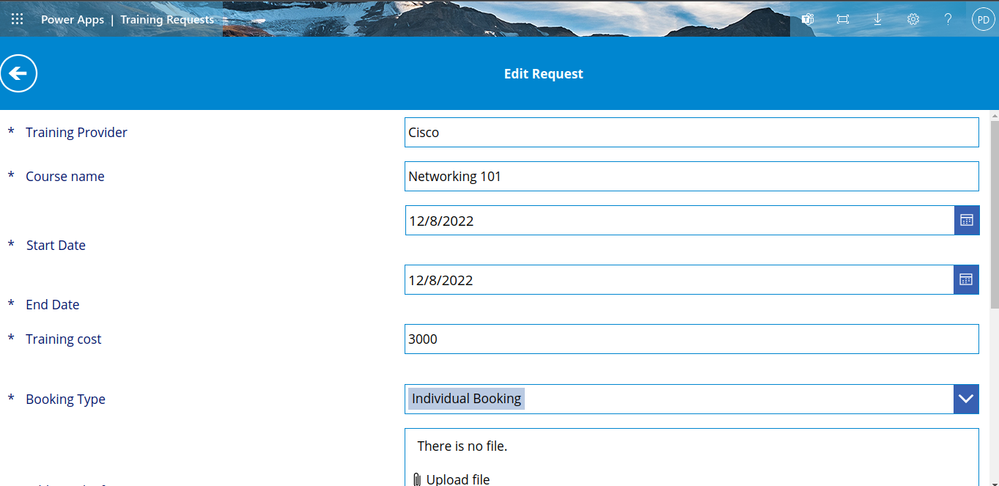Click the paperclip Upload file icon
This screenshot has height=486, width=999.
pyautogui.click(x=417, y=480)
